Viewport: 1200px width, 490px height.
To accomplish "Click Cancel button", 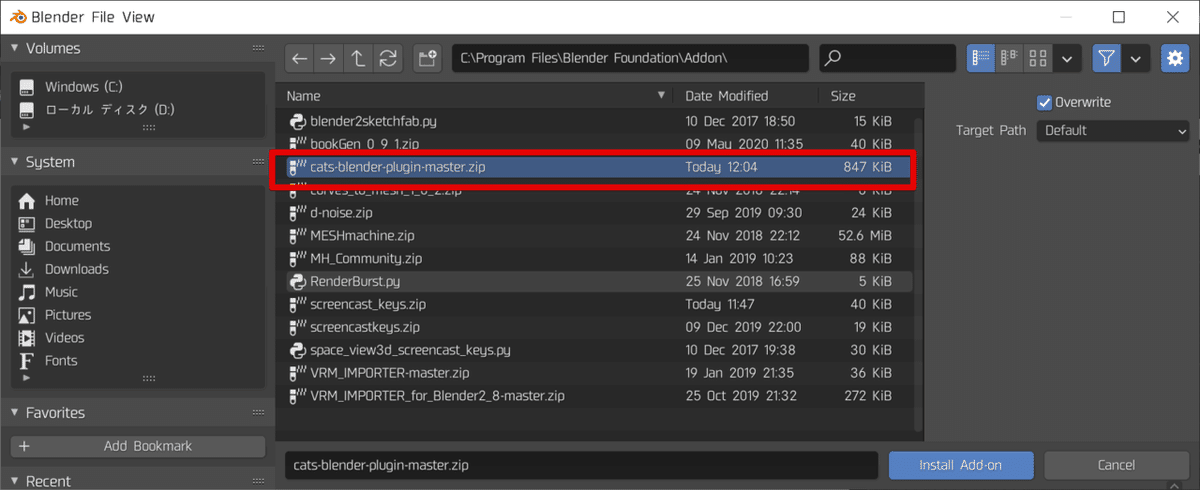I will [1116, 465].
